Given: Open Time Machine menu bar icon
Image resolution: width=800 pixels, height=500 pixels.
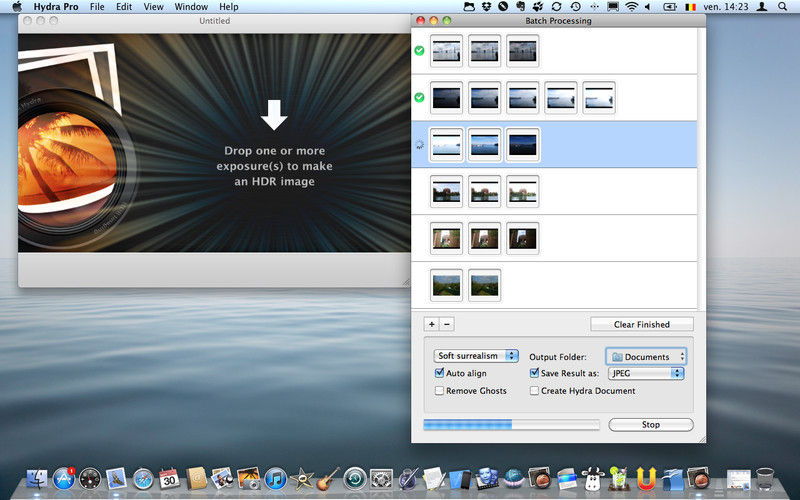Looking at the screenshot, I should tap(576, 7).
